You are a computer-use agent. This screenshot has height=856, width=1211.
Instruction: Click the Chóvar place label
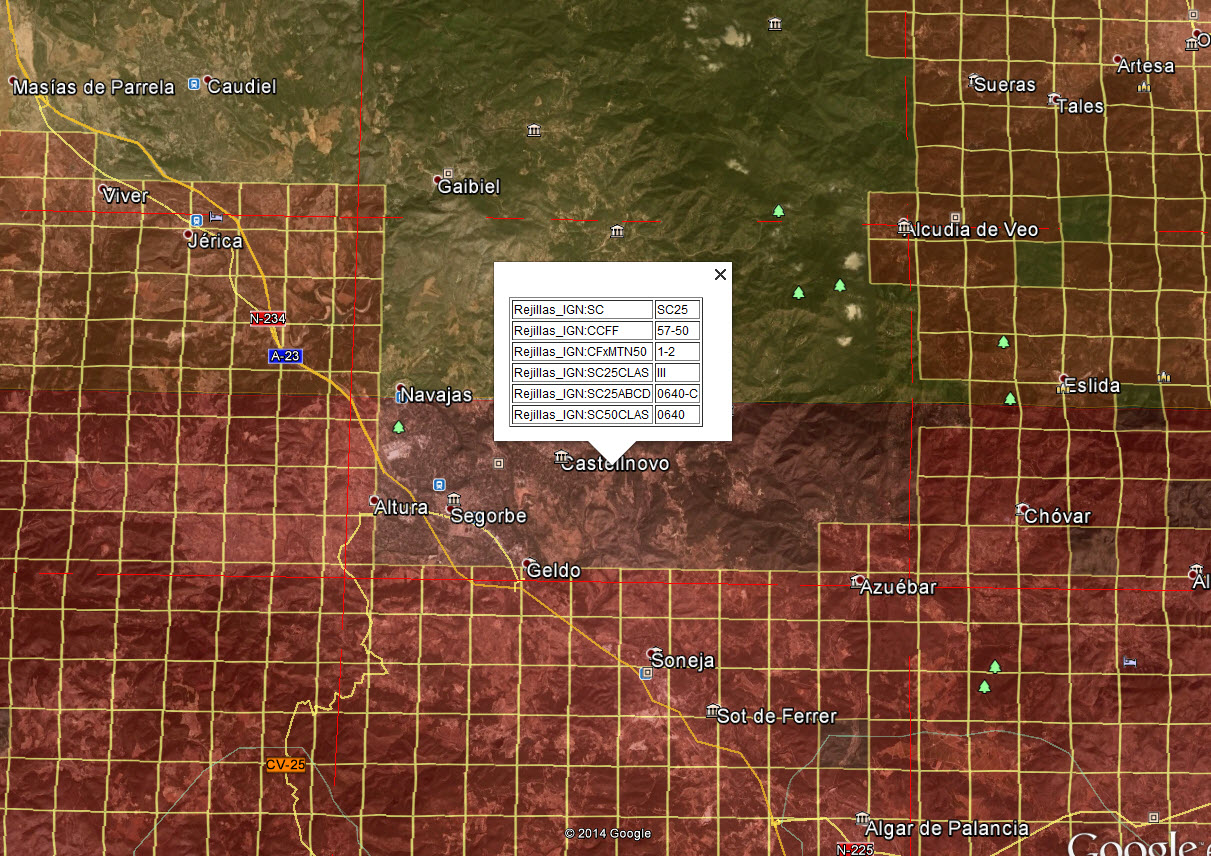[x=1058, y=516]
